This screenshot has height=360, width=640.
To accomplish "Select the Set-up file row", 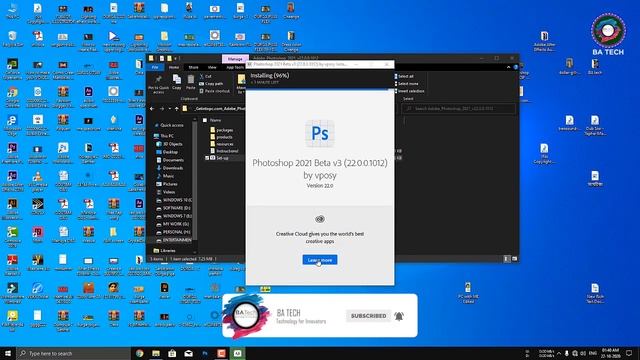I will click(224, 158).
